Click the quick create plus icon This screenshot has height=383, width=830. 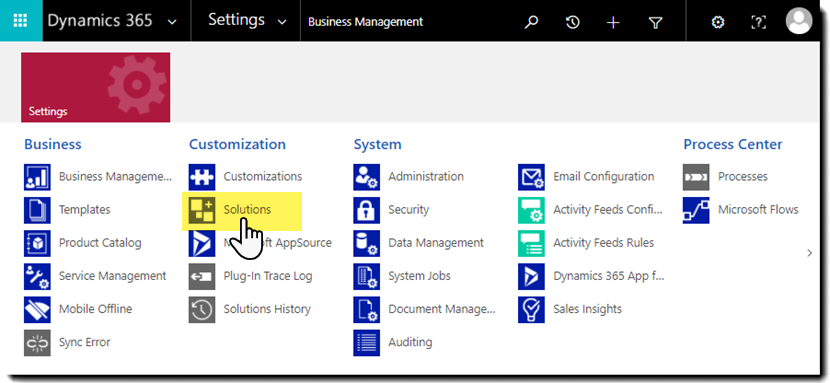click(613, 22)
